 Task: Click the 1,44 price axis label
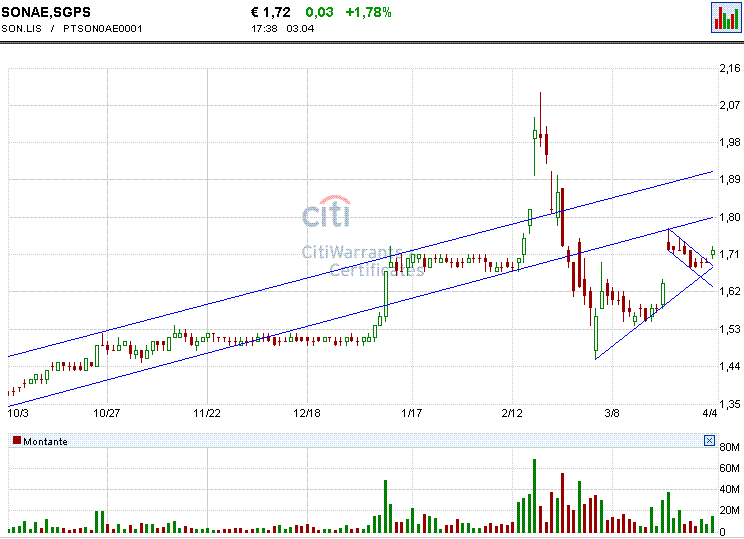[730, 366]
